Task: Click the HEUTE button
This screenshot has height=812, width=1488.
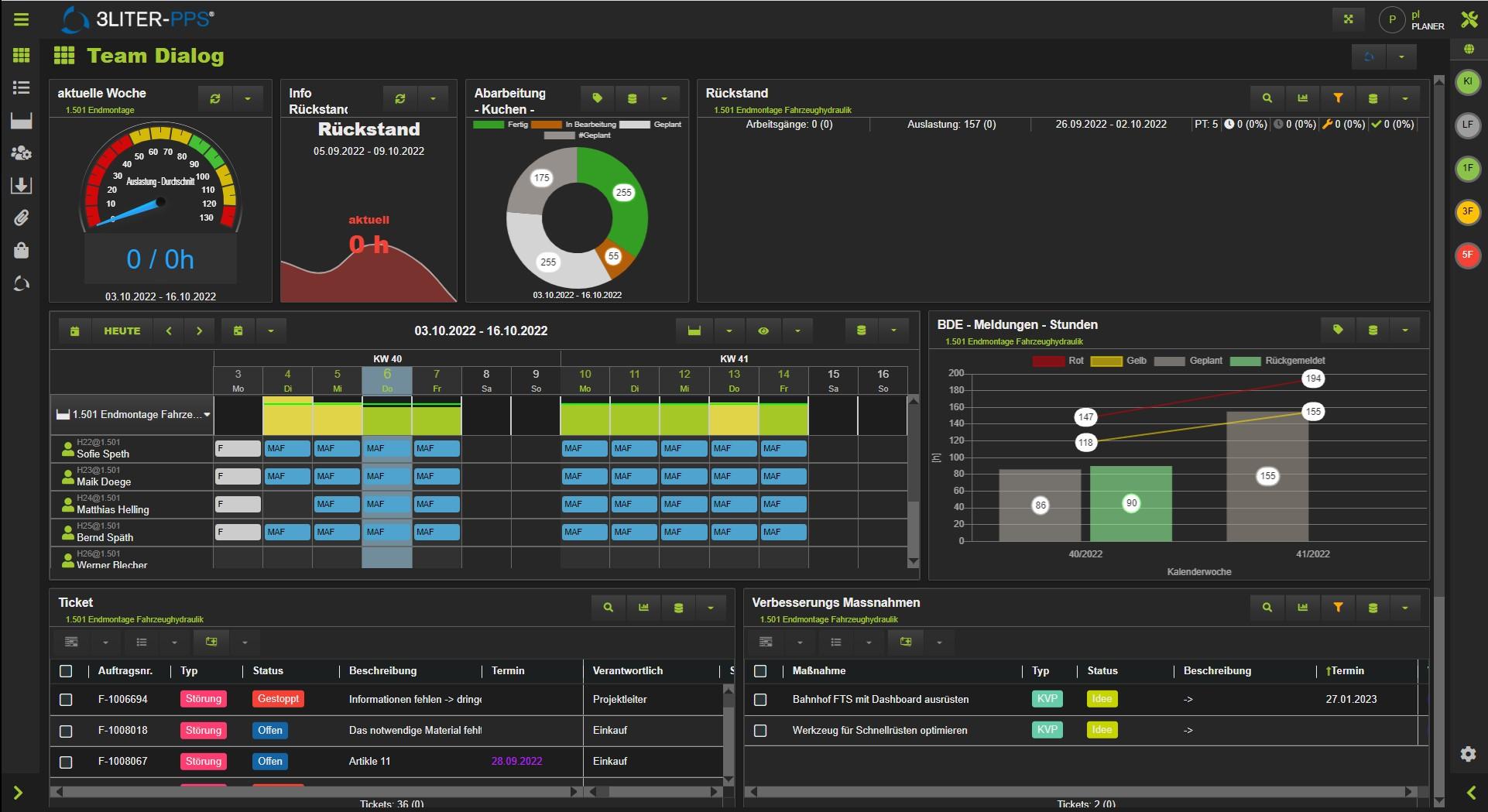Action: pos(122,331)
